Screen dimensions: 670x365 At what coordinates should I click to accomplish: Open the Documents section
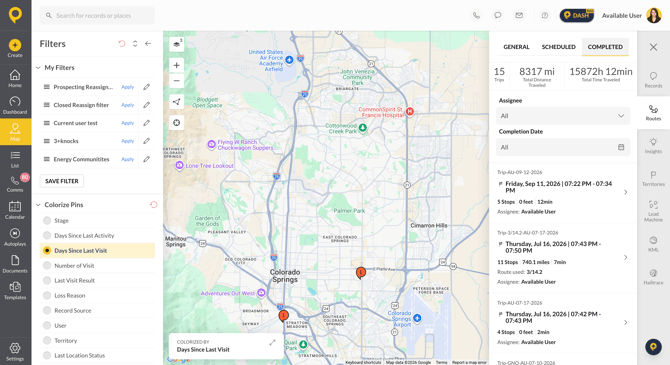[15, 264]
